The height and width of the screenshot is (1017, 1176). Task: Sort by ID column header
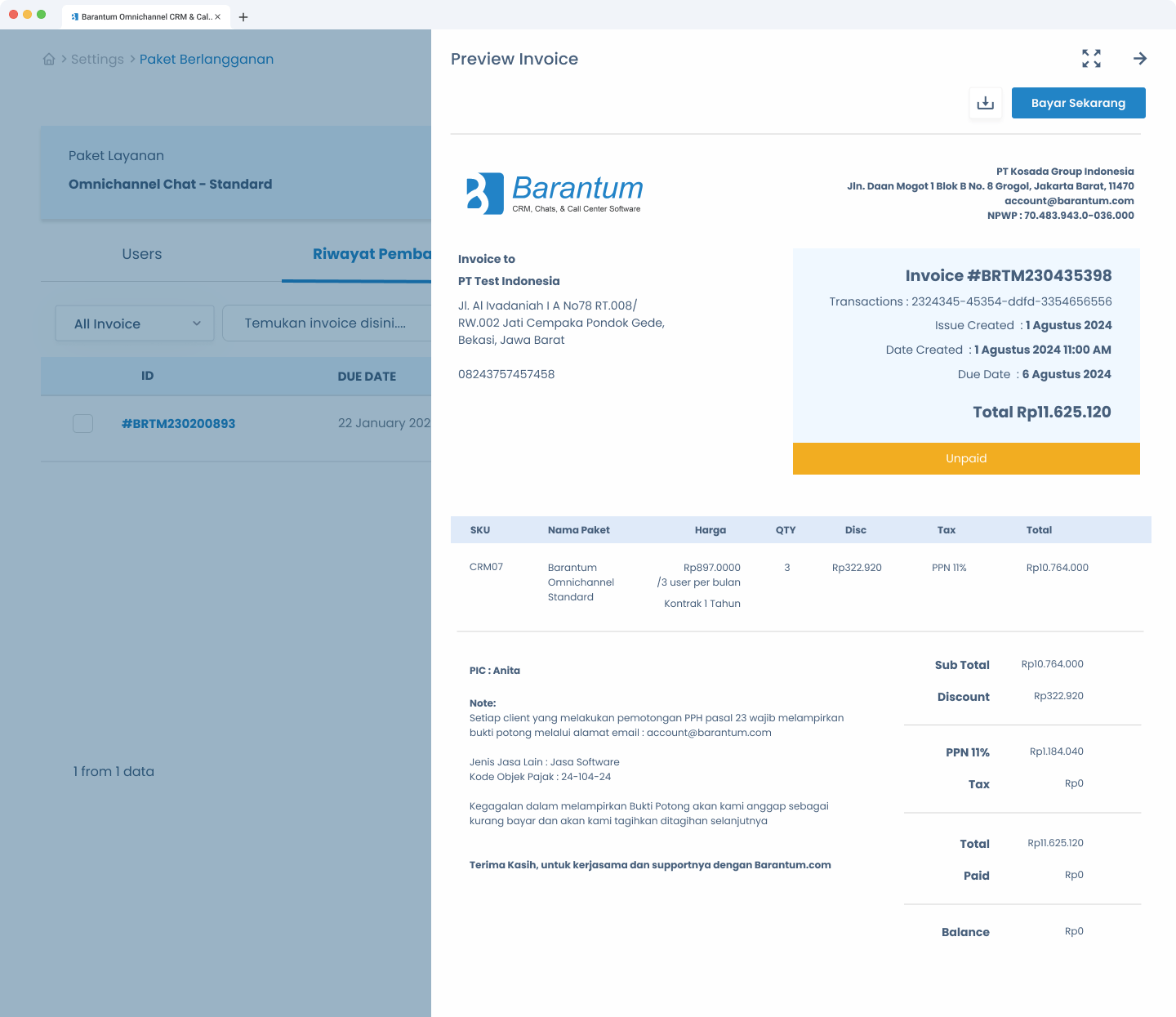click(147, 376)
